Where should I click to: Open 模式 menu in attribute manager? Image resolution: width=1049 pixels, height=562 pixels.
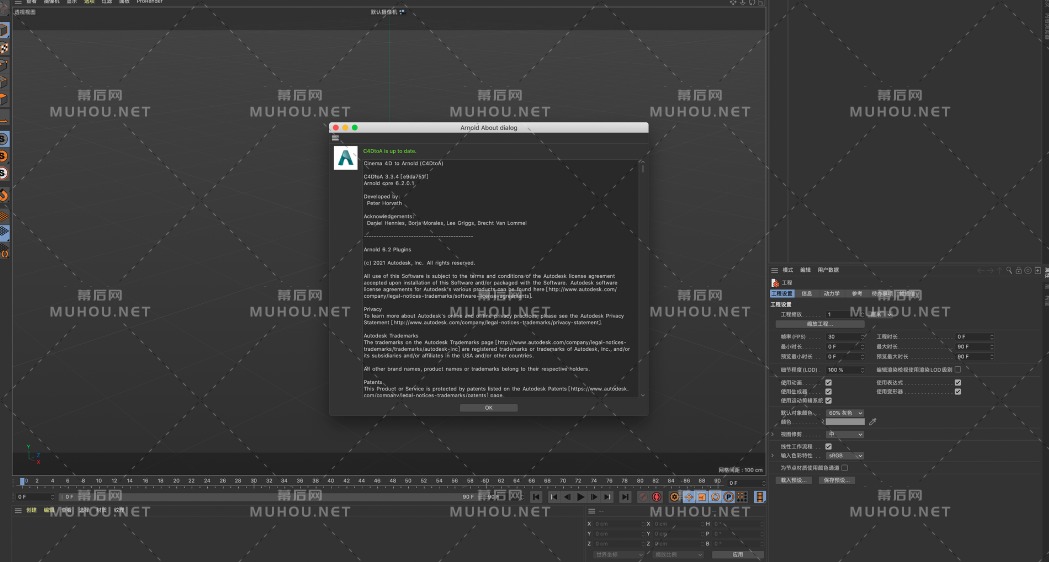pos(788,270)
